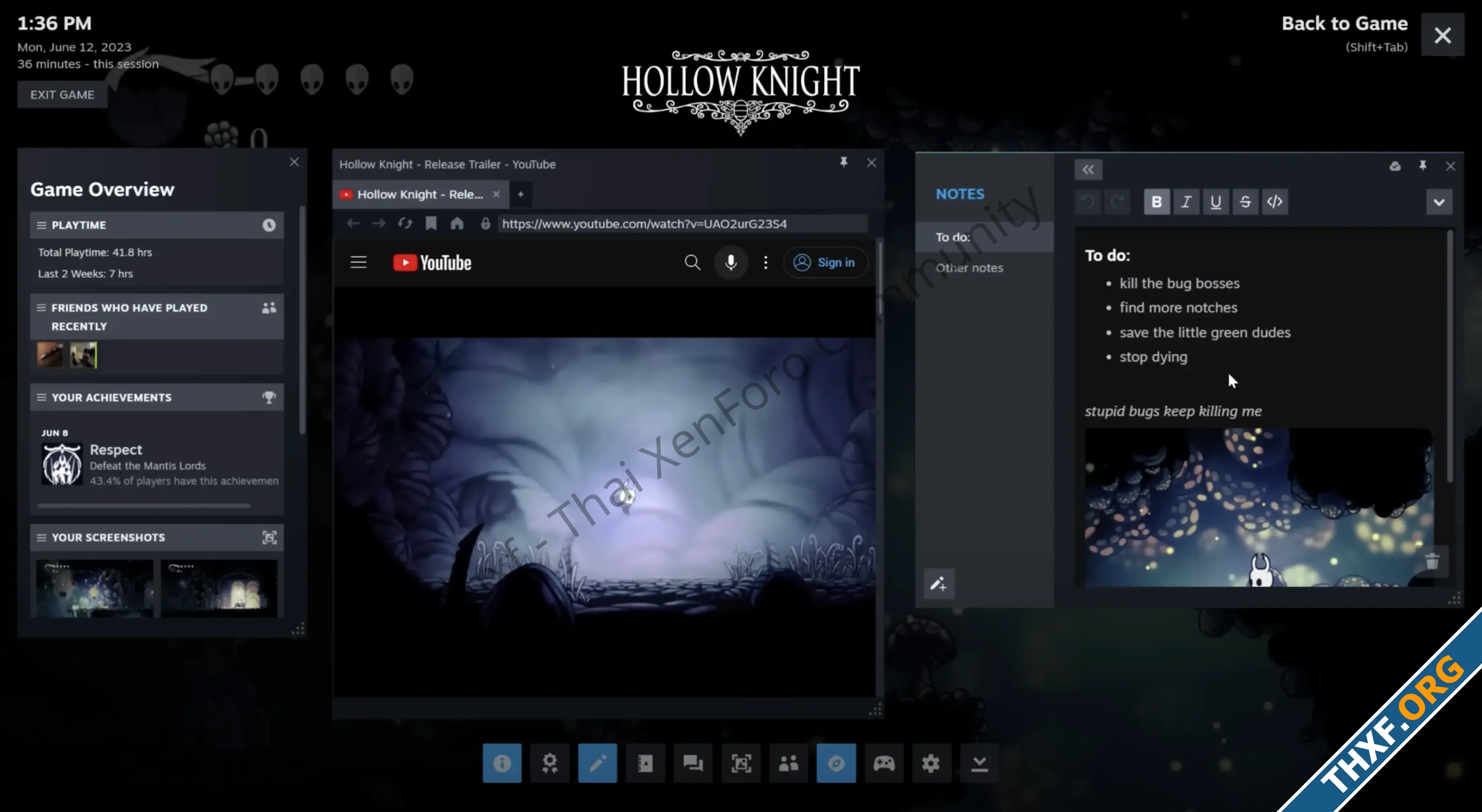Open Friends icon in bottom toolbar
This screenshot has width=1482, height=812.
click(x=788, y=763)
